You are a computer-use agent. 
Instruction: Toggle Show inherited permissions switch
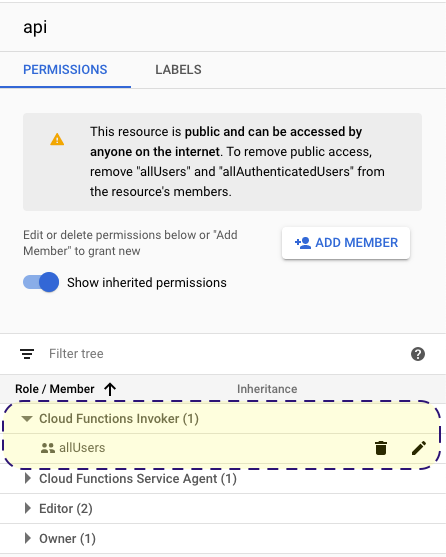click(x=41, y=282)
